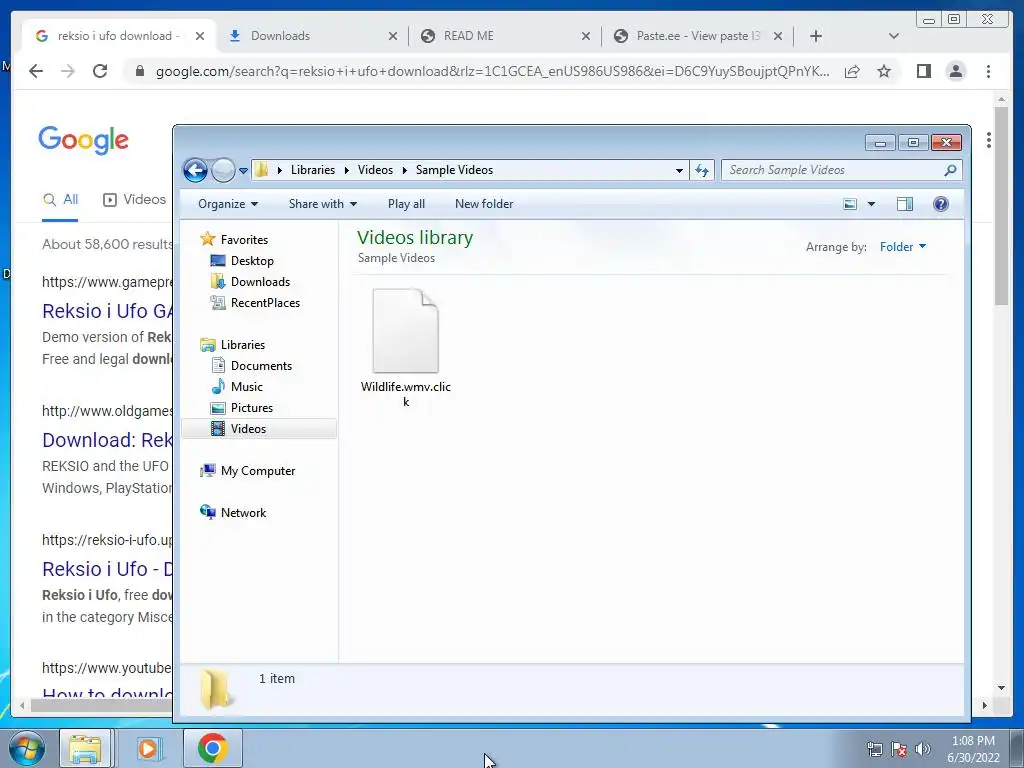Click Libraries in address breadcrumb
Viewport: 1024px width, 768px height.
click(x=313, y=170)
